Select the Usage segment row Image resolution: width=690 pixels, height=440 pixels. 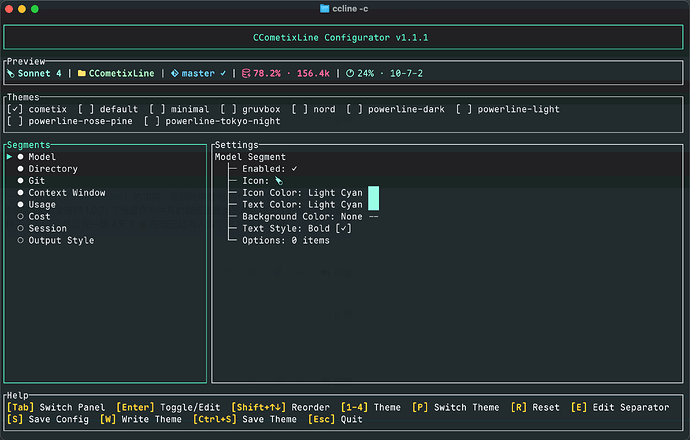point(105,204)
